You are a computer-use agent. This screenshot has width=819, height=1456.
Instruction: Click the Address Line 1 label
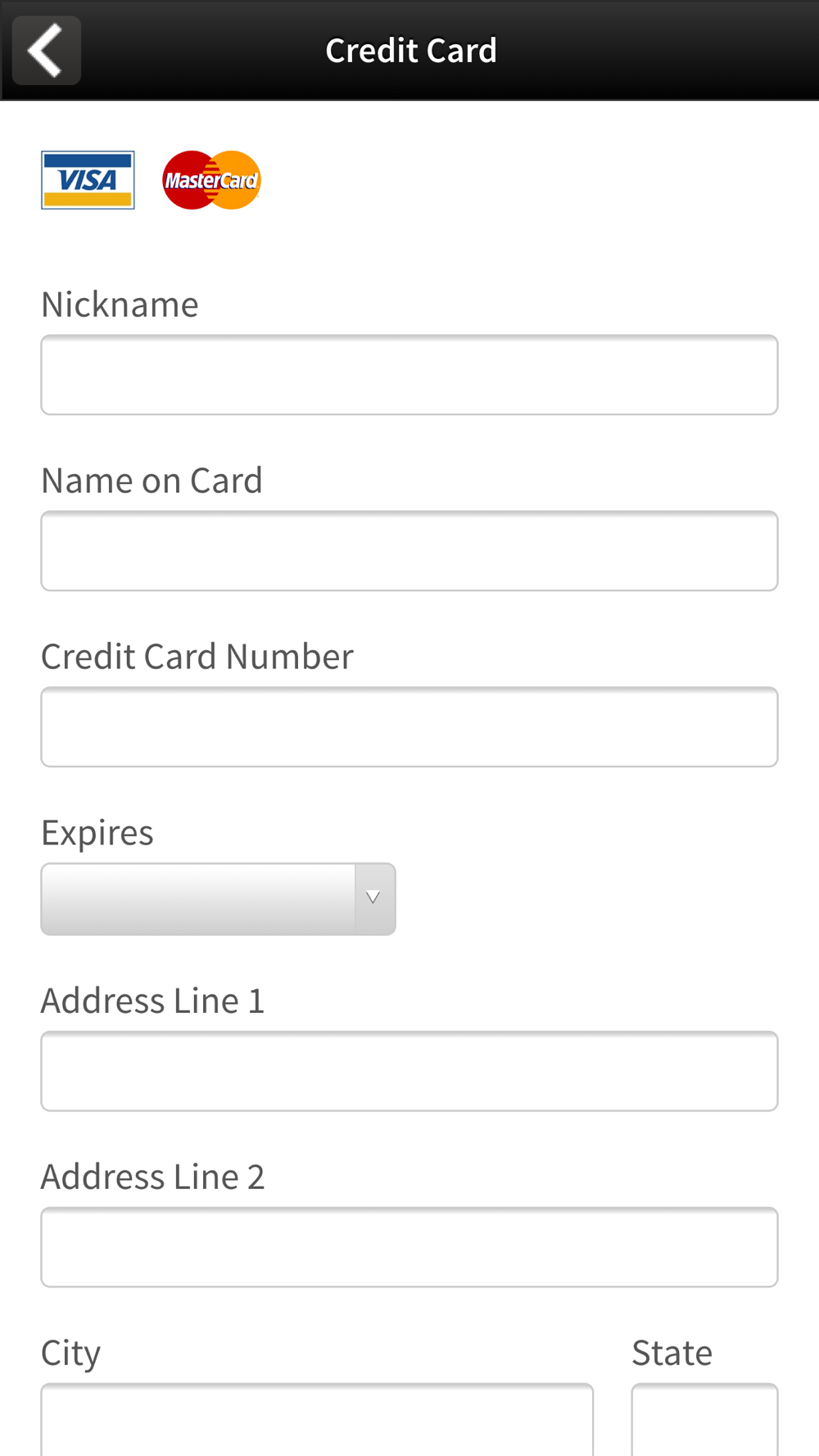point(153,1001)
